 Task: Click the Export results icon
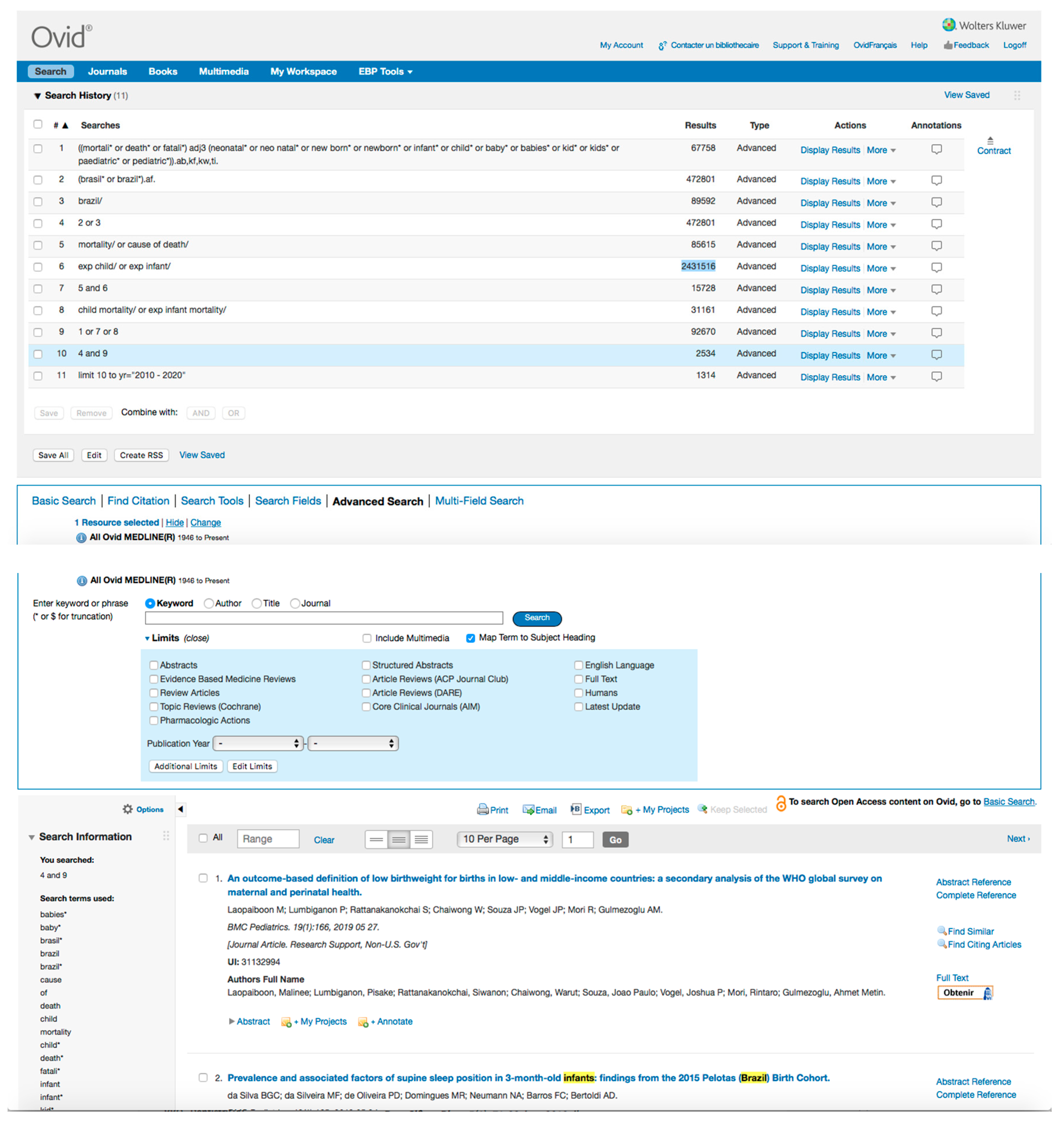pos(576,809)
